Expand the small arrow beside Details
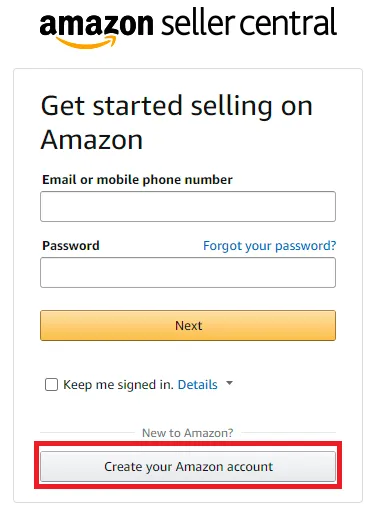Image resolution: width=381 pixels, height=513 pixels. pyautogui.click(x=229, y=383)
